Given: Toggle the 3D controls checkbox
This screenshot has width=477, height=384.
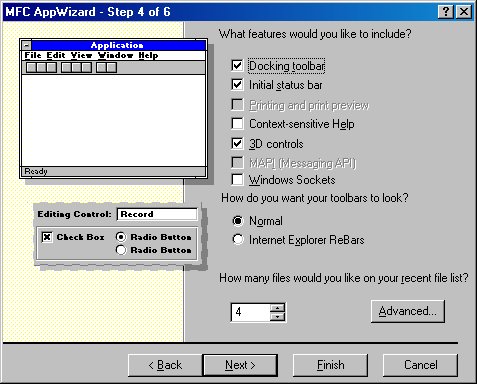Looking at the screenshot, I should [x=237, y=144].
